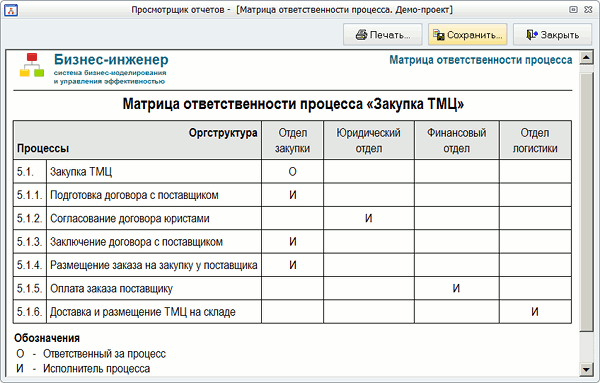Click the 'Финансовый отдел' column header
This screenshot has width=600, height=383.
[457, 140]
